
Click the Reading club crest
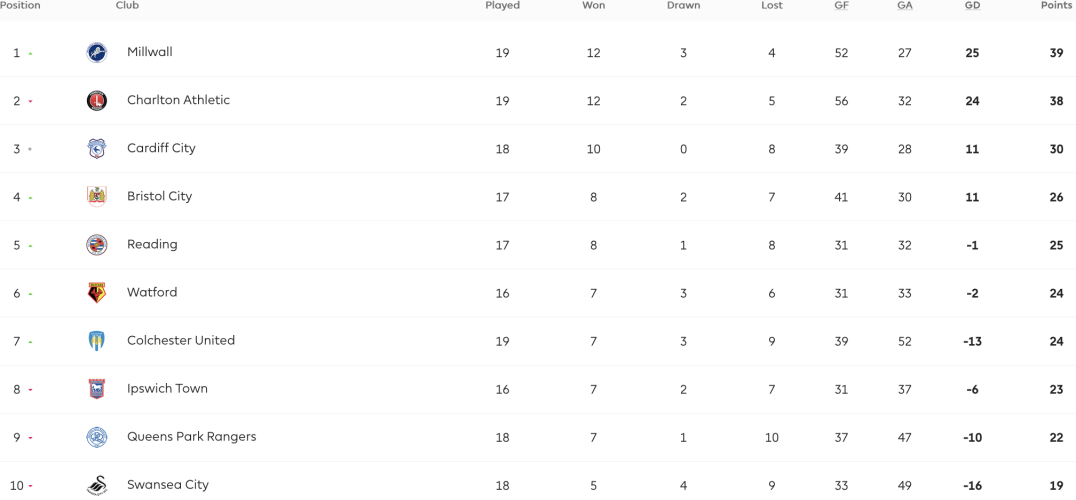coord(97,245)
